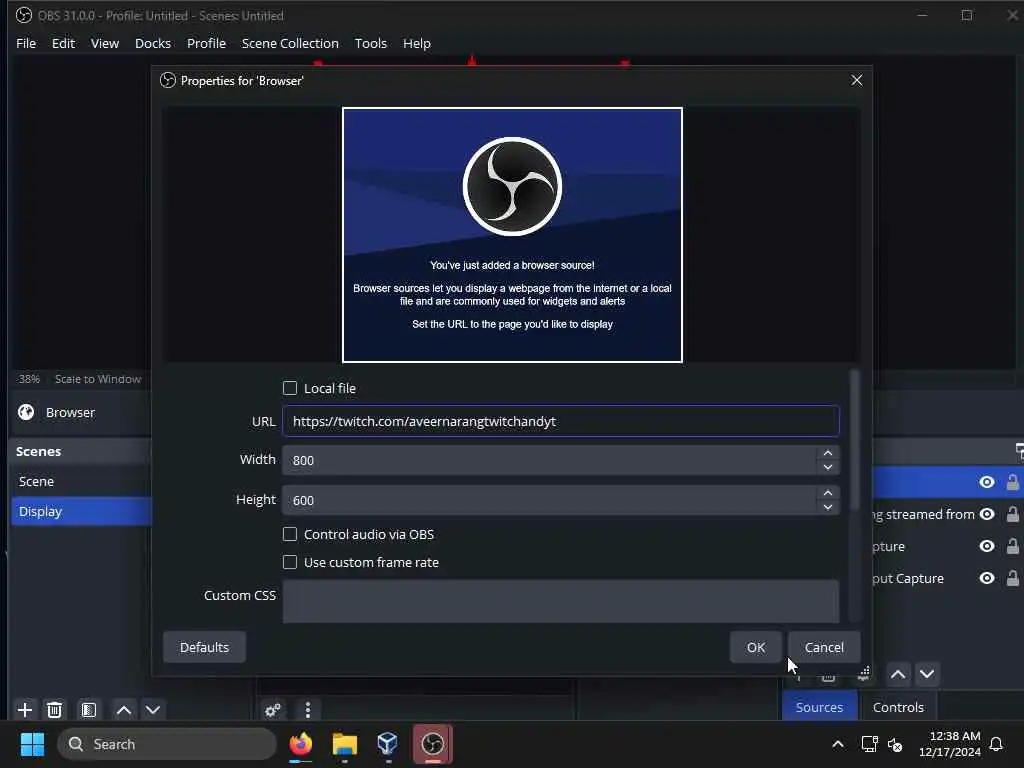Open the Tools menu
The height and width of the screenshot is (768, 1024).
370,43
